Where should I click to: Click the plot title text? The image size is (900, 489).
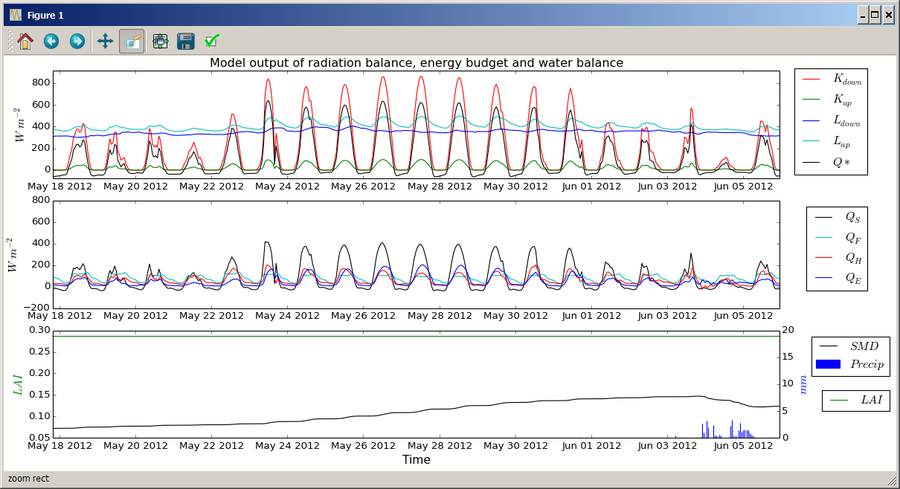pos(416,63)
